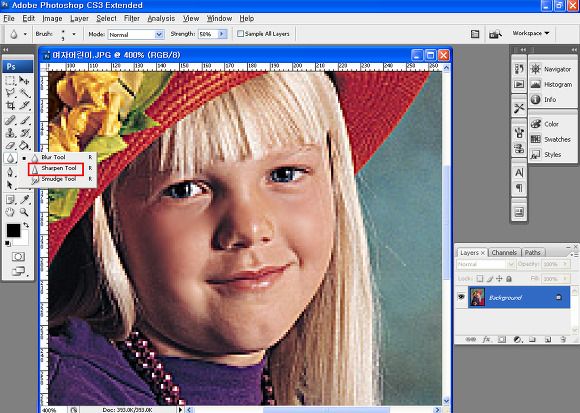Select the History Brush tool
Image resolution: width=580 pixels, height=413 pixels.
click(x=24, y=133)
